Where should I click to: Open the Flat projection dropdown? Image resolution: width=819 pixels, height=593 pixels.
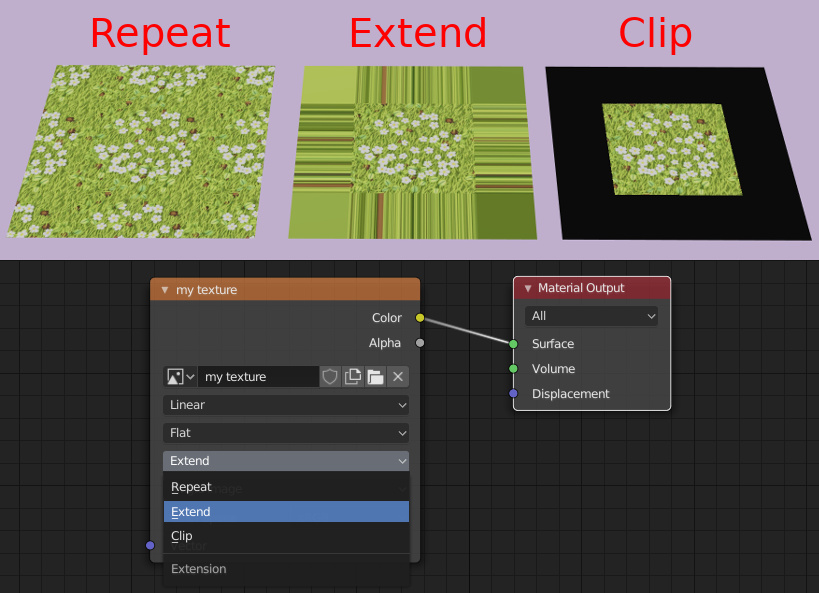pos(286,433)
